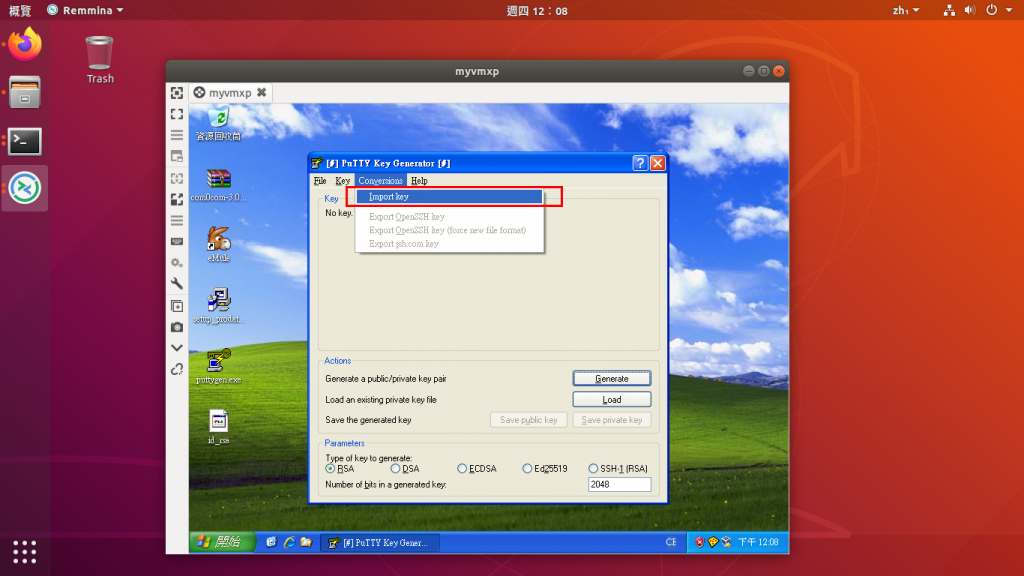1024x576 pixels.
Task: Click the PuTTY Key Gener... taskbar button
Action: [x=379, y=543]
